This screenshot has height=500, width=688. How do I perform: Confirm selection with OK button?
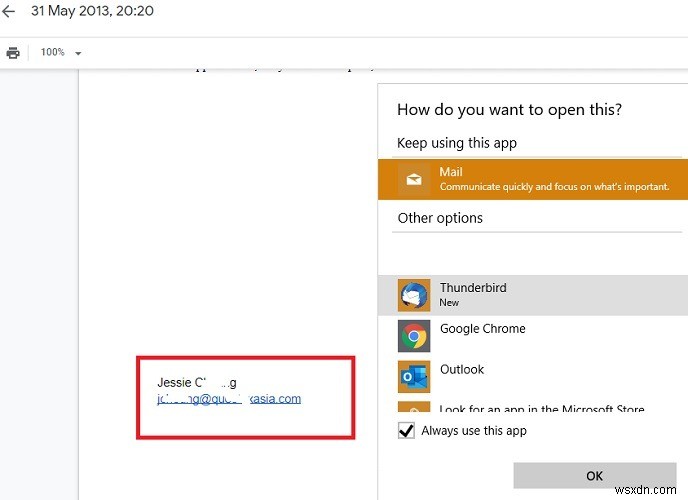click(595, 475)
